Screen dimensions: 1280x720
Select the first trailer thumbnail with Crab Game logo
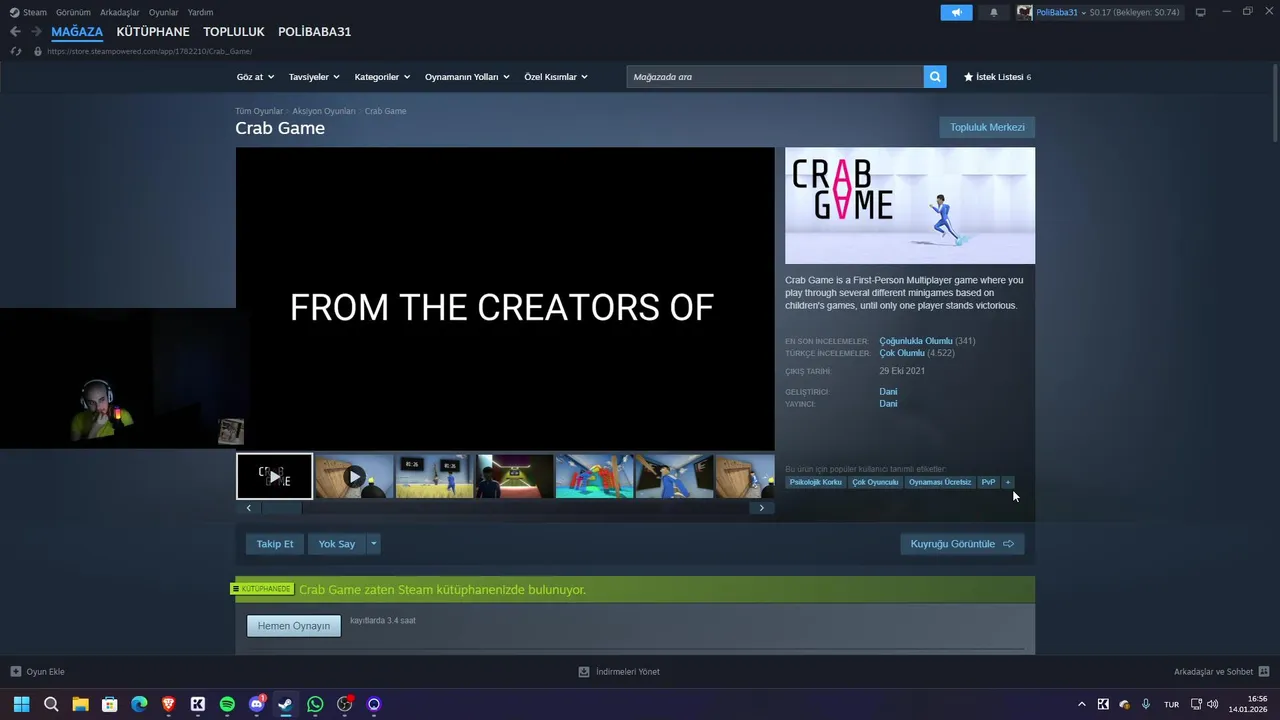(x=274, y=476)
